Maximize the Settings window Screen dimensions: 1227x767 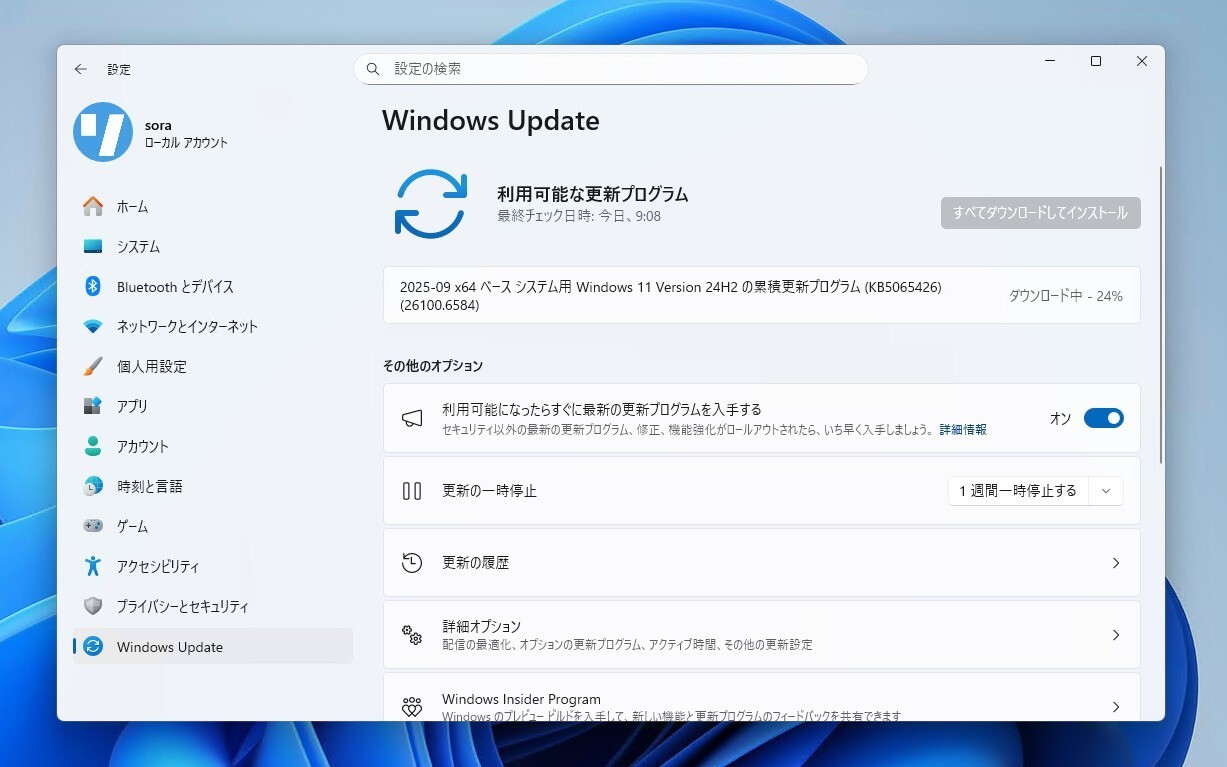coord(1096,61)
